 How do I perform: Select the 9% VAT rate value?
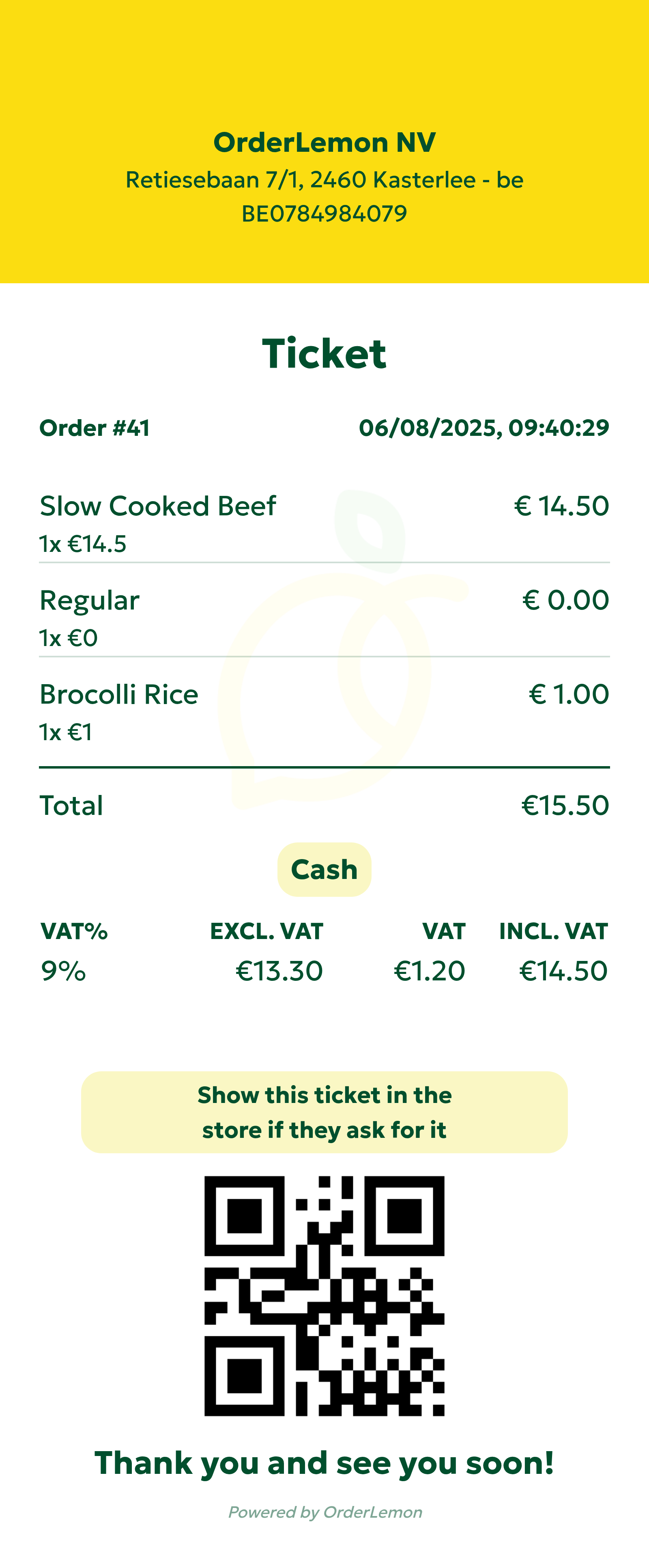tap(63, 971)
